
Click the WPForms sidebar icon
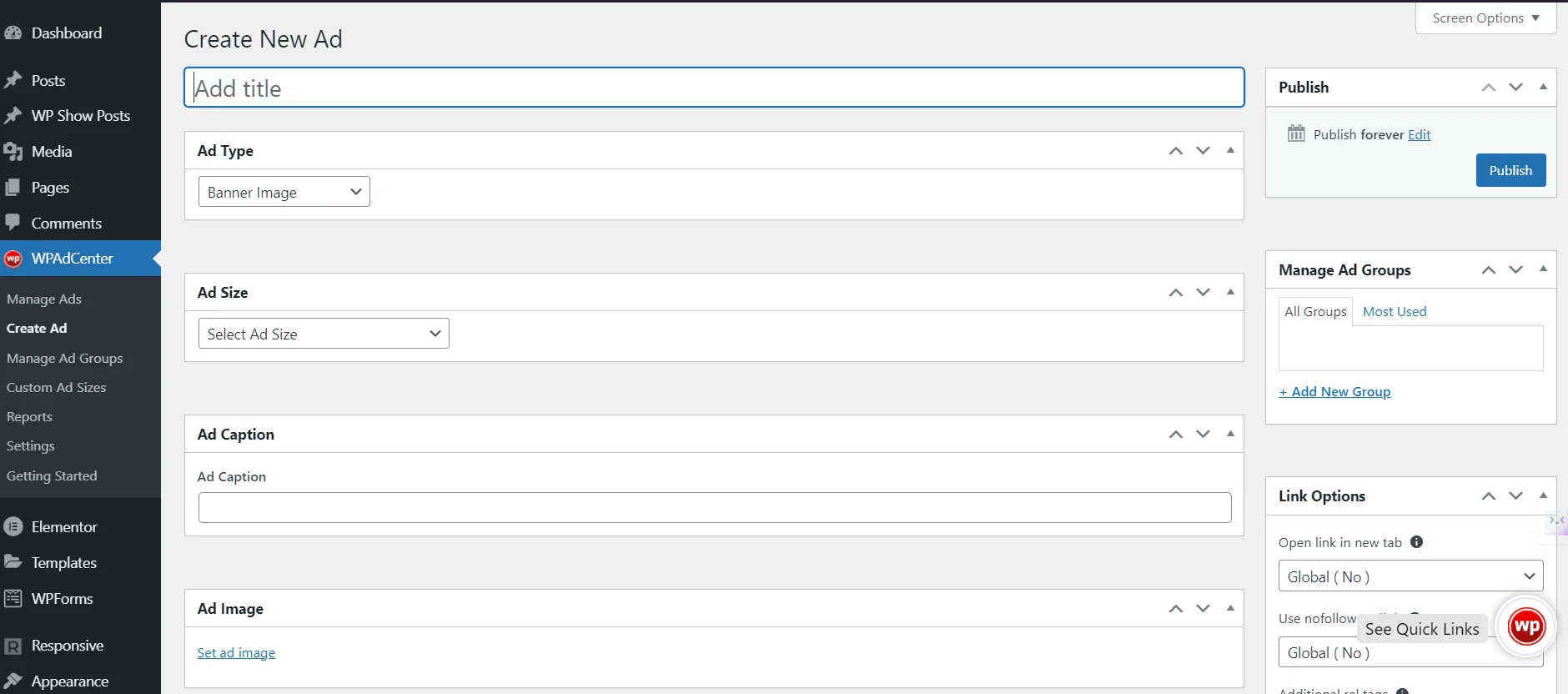pos(13,598)
